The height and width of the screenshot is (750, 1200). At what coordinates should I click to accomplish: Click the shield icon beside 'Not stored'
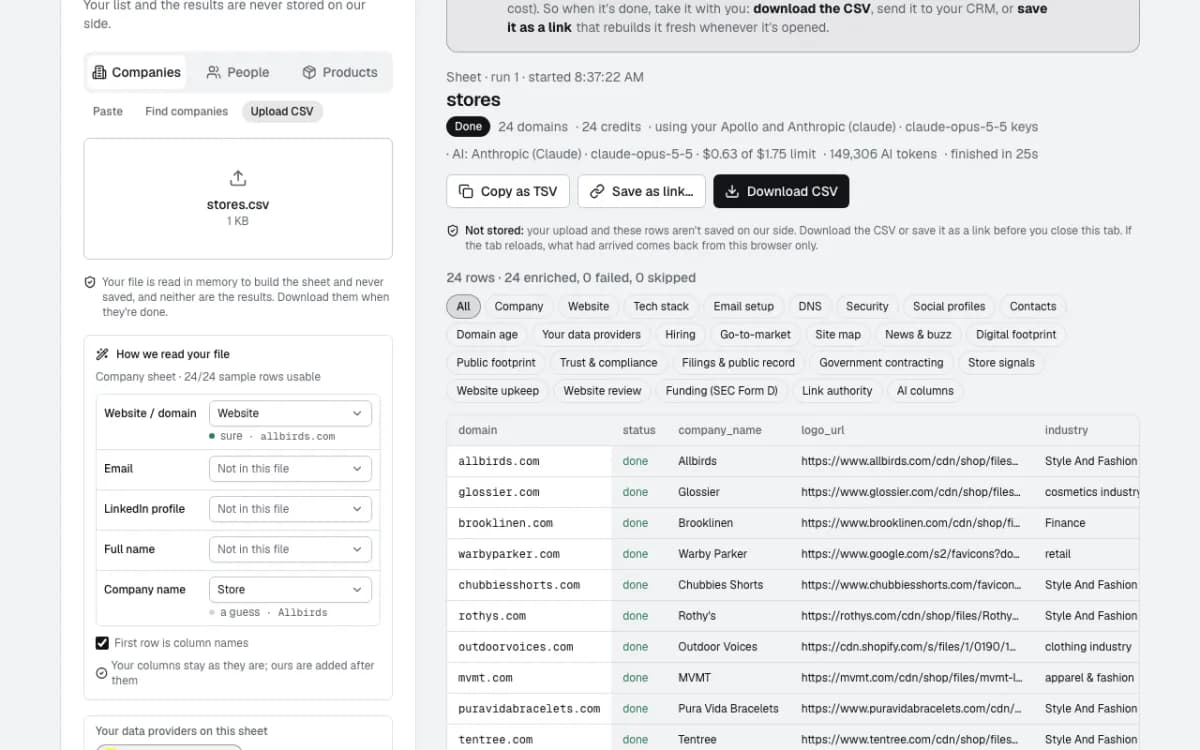[x=453, y=231]
